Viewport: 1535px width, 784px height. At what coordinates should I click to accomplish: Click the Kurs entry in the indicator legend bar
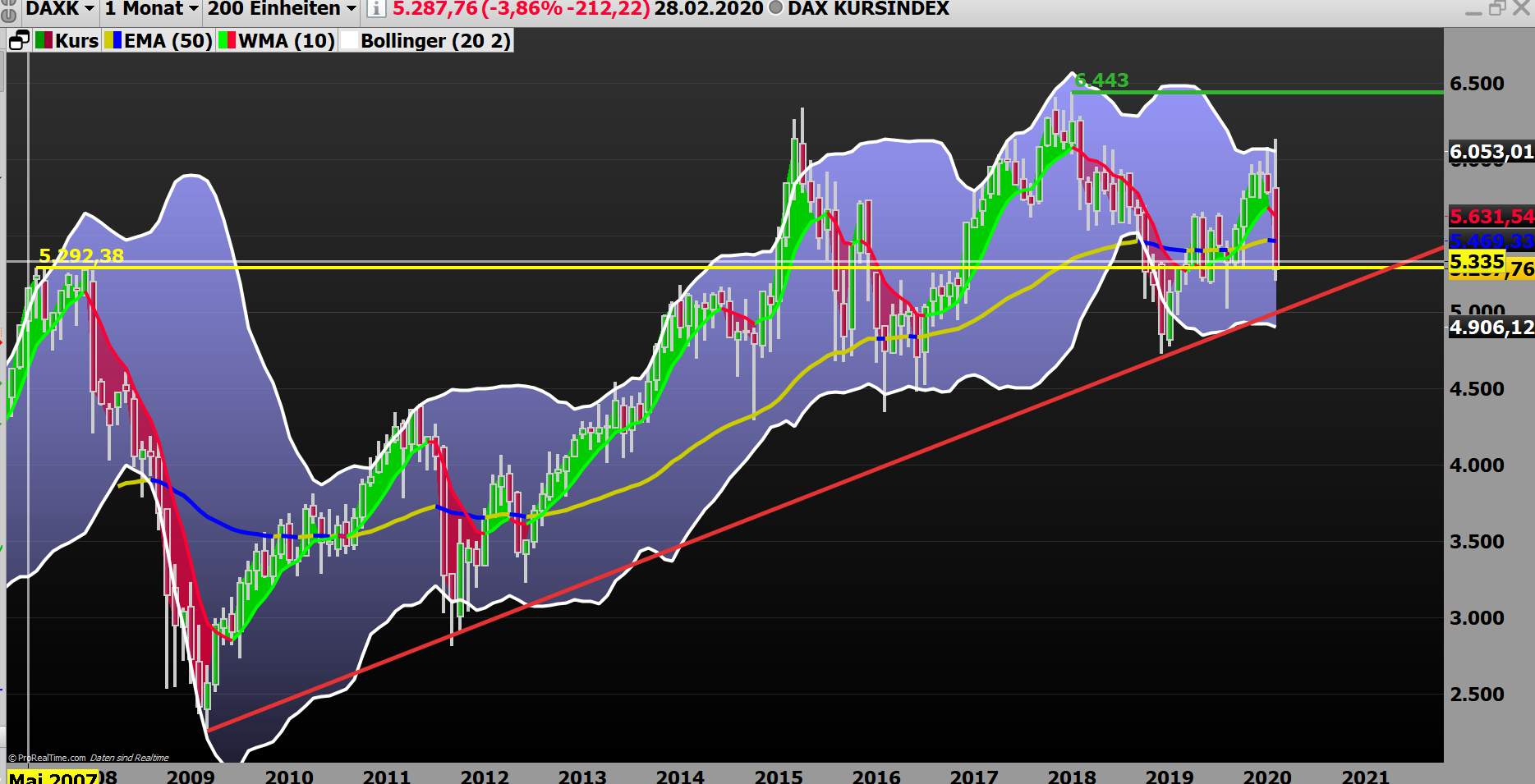76,39
